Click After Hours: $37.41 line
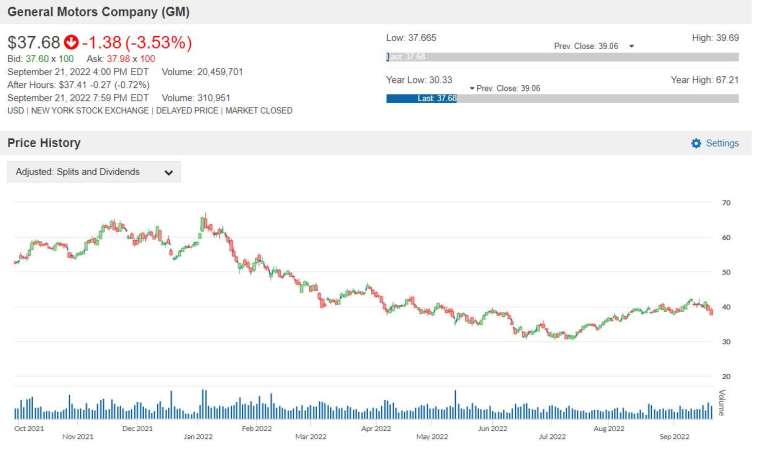The height and width of the screenshot is (454, 760). (x=79, y=86)
